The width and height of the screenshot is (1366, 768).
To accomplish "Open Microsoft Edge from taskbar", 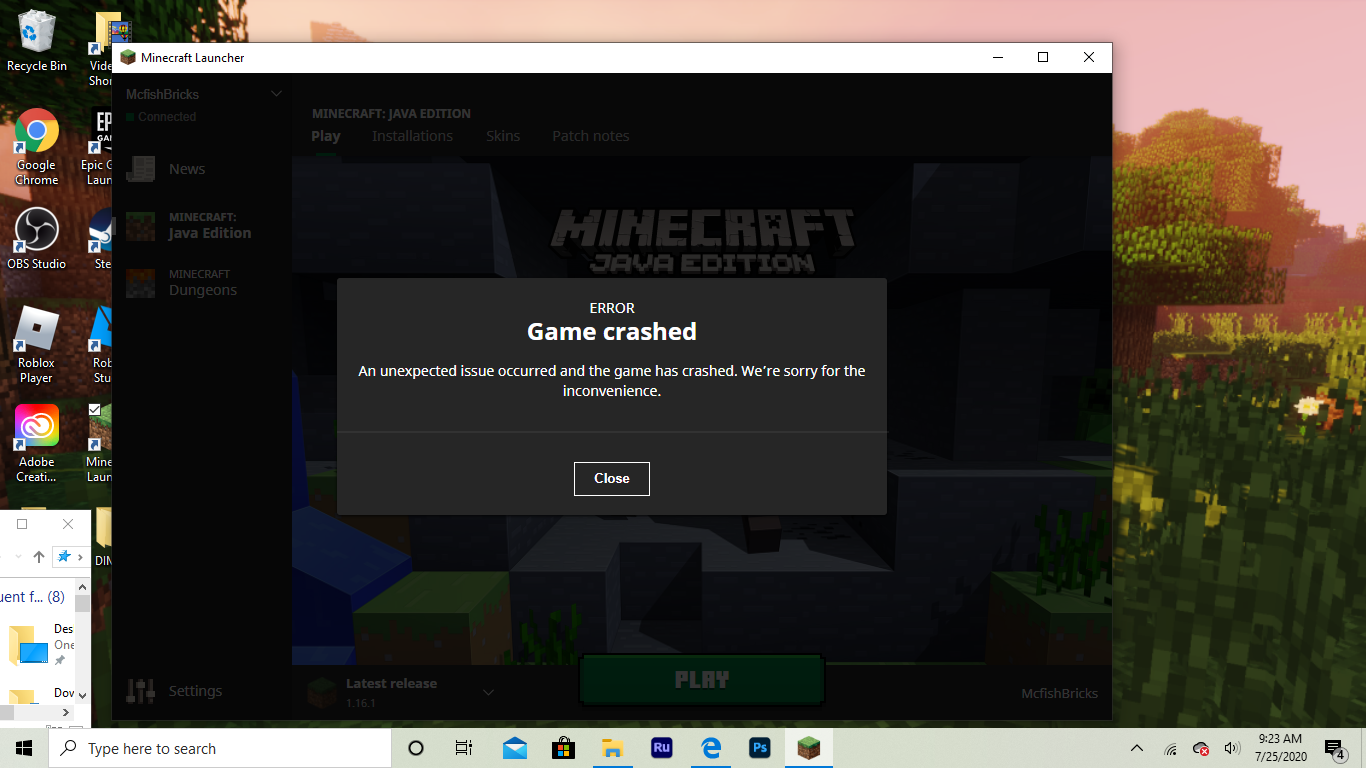I will point(711,748).
